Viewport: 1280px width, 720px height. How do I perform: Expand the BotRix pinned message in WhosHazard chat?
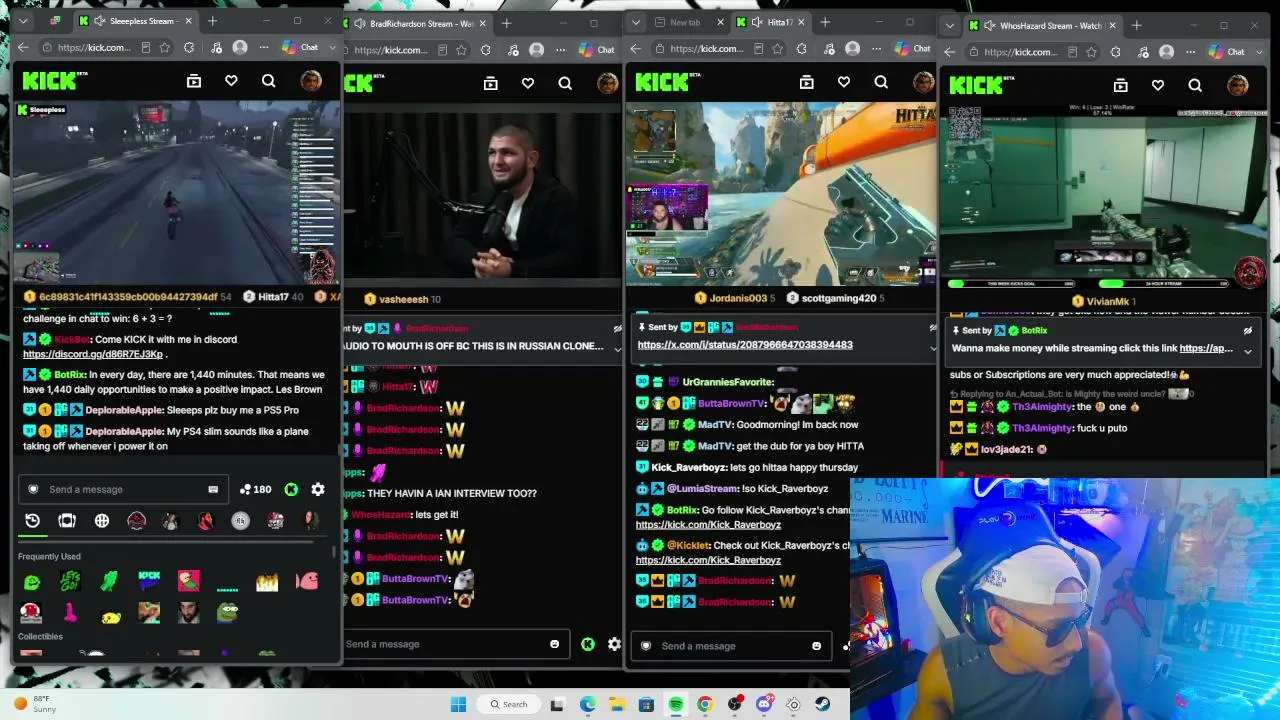pos(1248,351)
